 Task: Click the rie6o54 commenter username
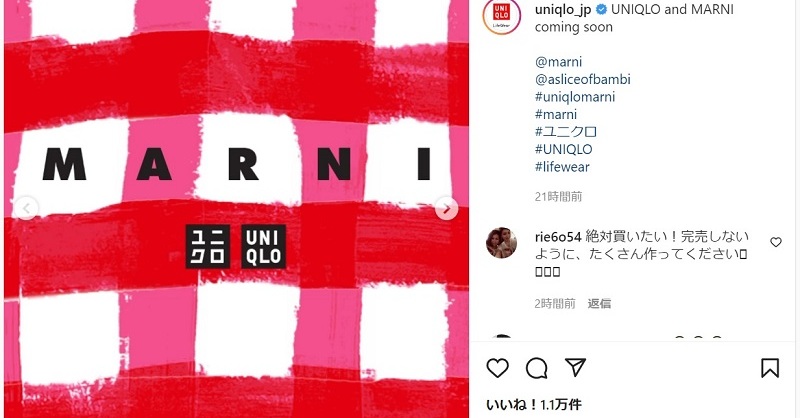click(558, 237)
